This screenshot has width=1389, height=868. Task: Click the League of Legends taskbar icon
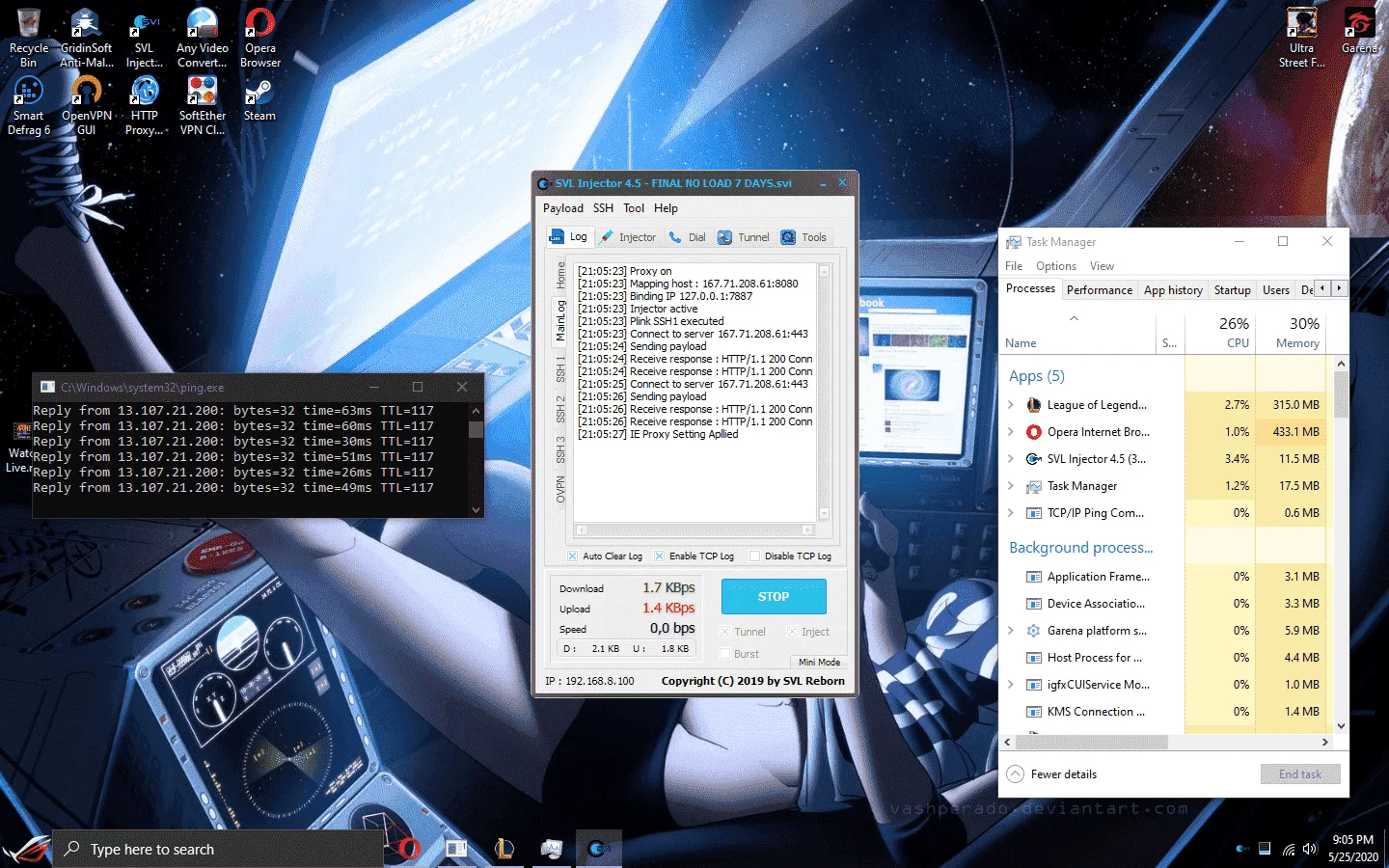pyautogui.click(x=504, y=849)
